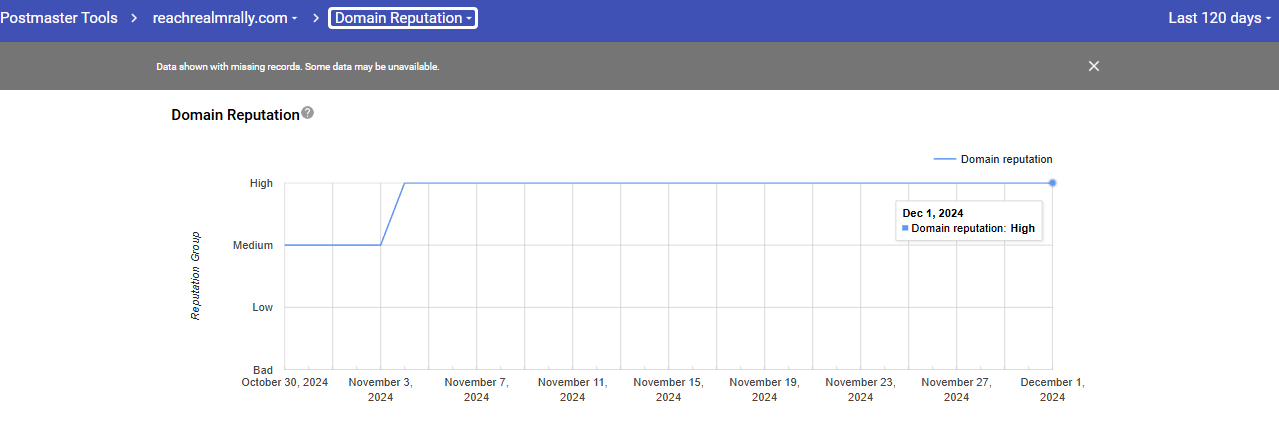Click the breadcrumb chevron before Domain Reputation
Viewport: 1279px width, 438px height.
[316, 18]
